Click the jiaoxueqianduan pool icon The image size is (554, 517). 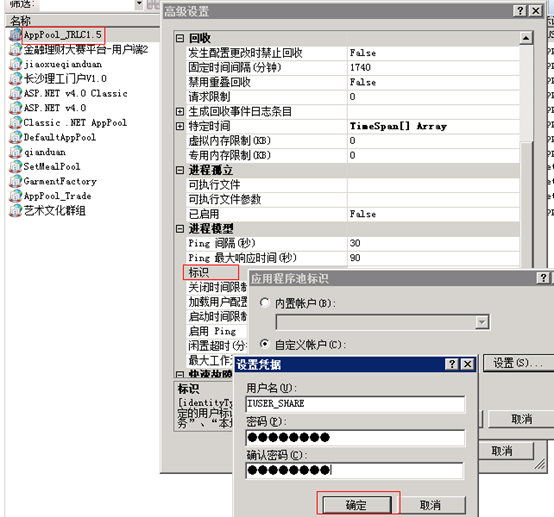[x=15, y=64]
